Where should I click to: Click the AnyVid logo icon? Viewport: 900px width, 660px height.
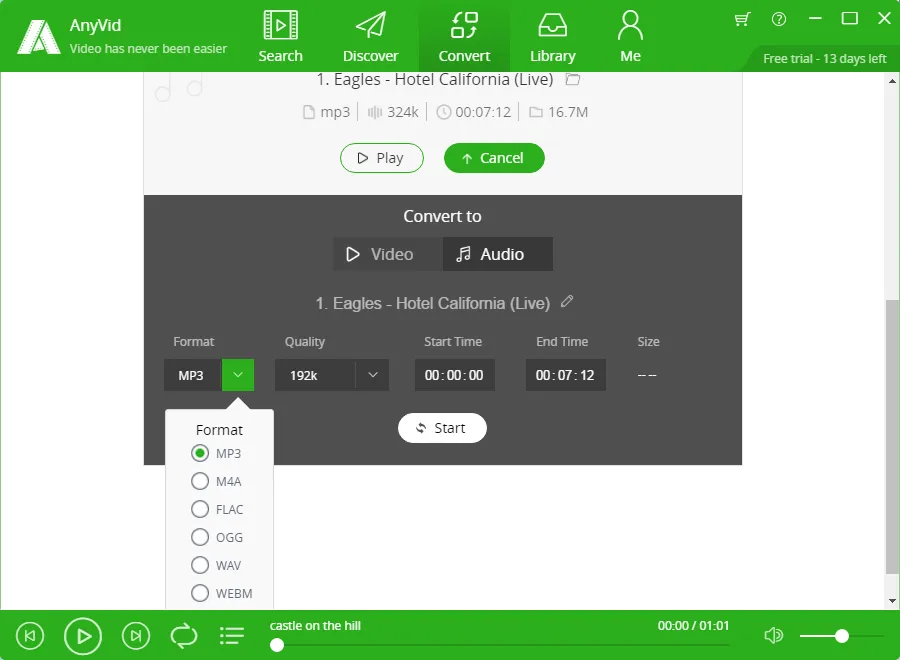pyautogui.click(x=38, y=36)
